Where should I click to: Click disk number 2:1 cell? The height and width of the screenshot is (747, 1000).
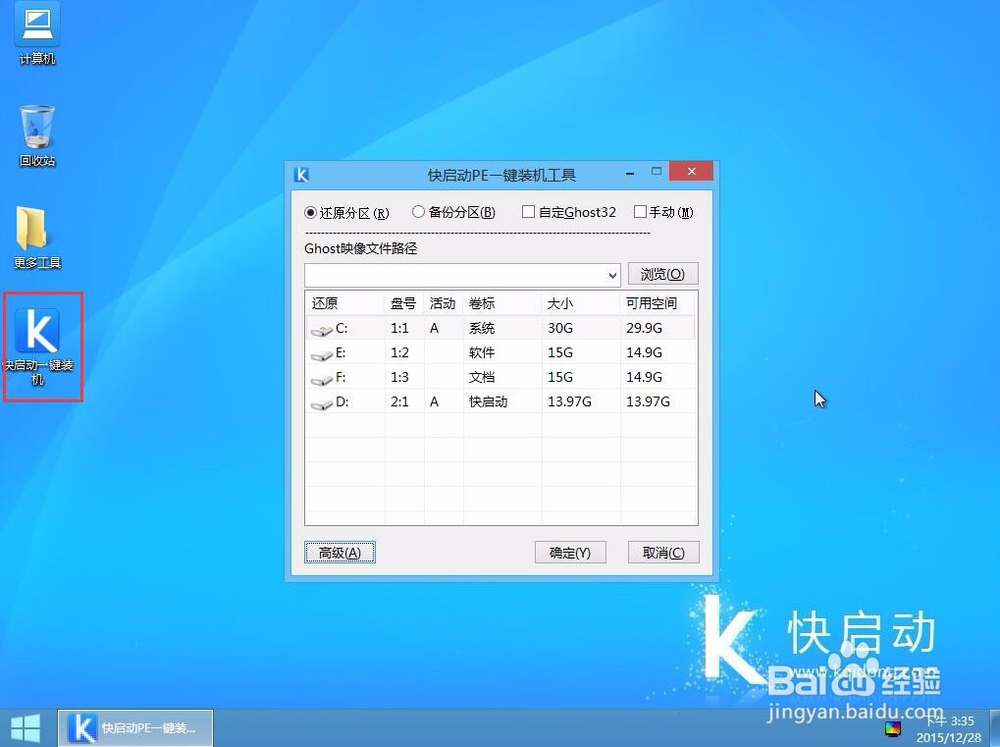399,401
